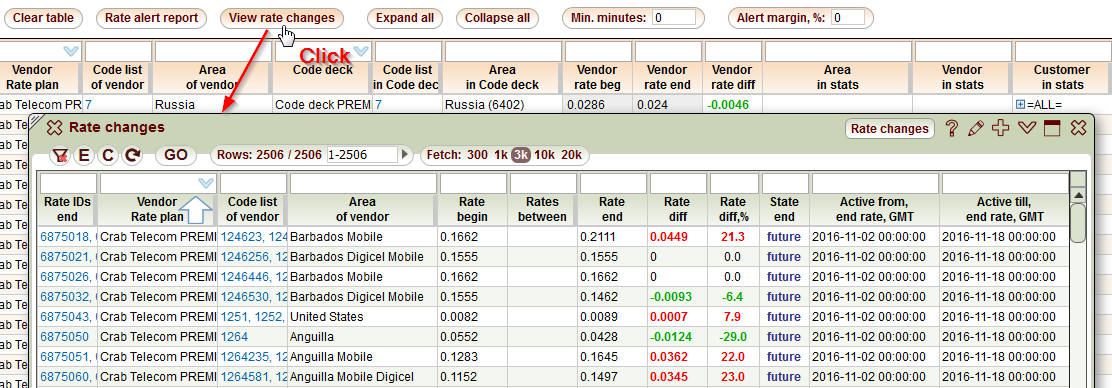Click the plus icon in window header

click(1000, 128)
